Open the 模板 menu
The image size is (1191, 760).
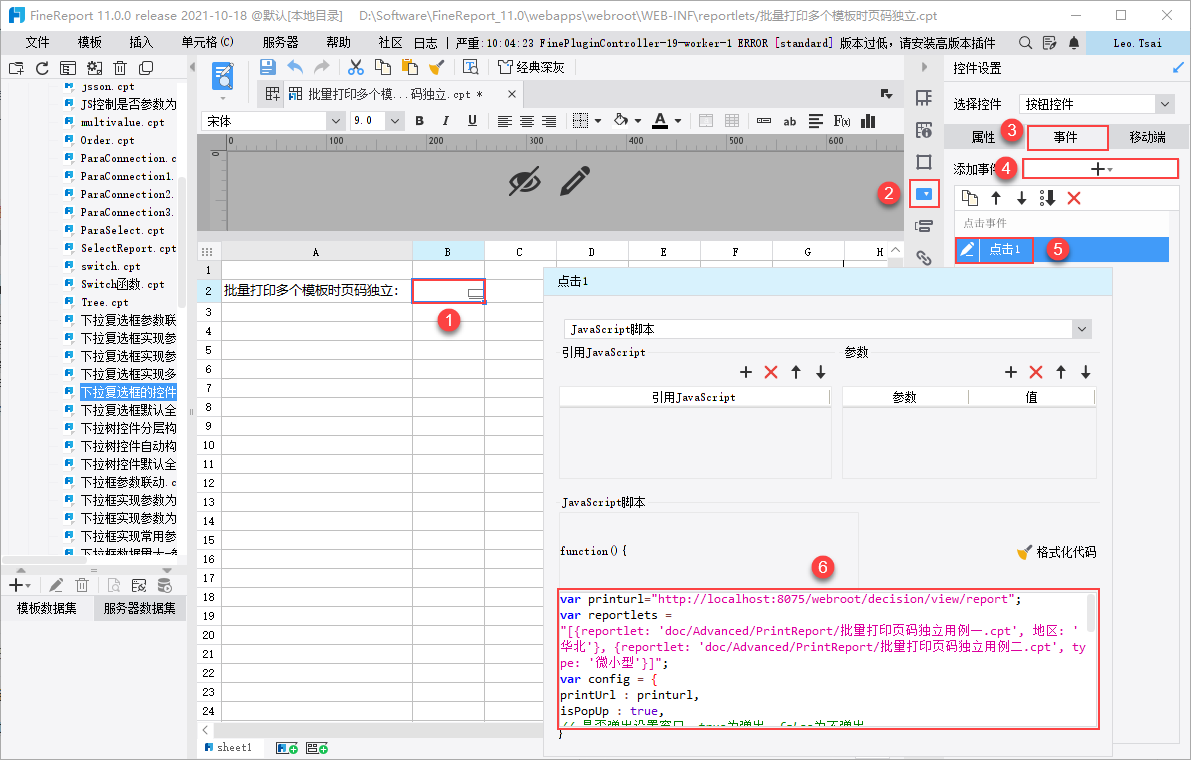pos(90,43)
